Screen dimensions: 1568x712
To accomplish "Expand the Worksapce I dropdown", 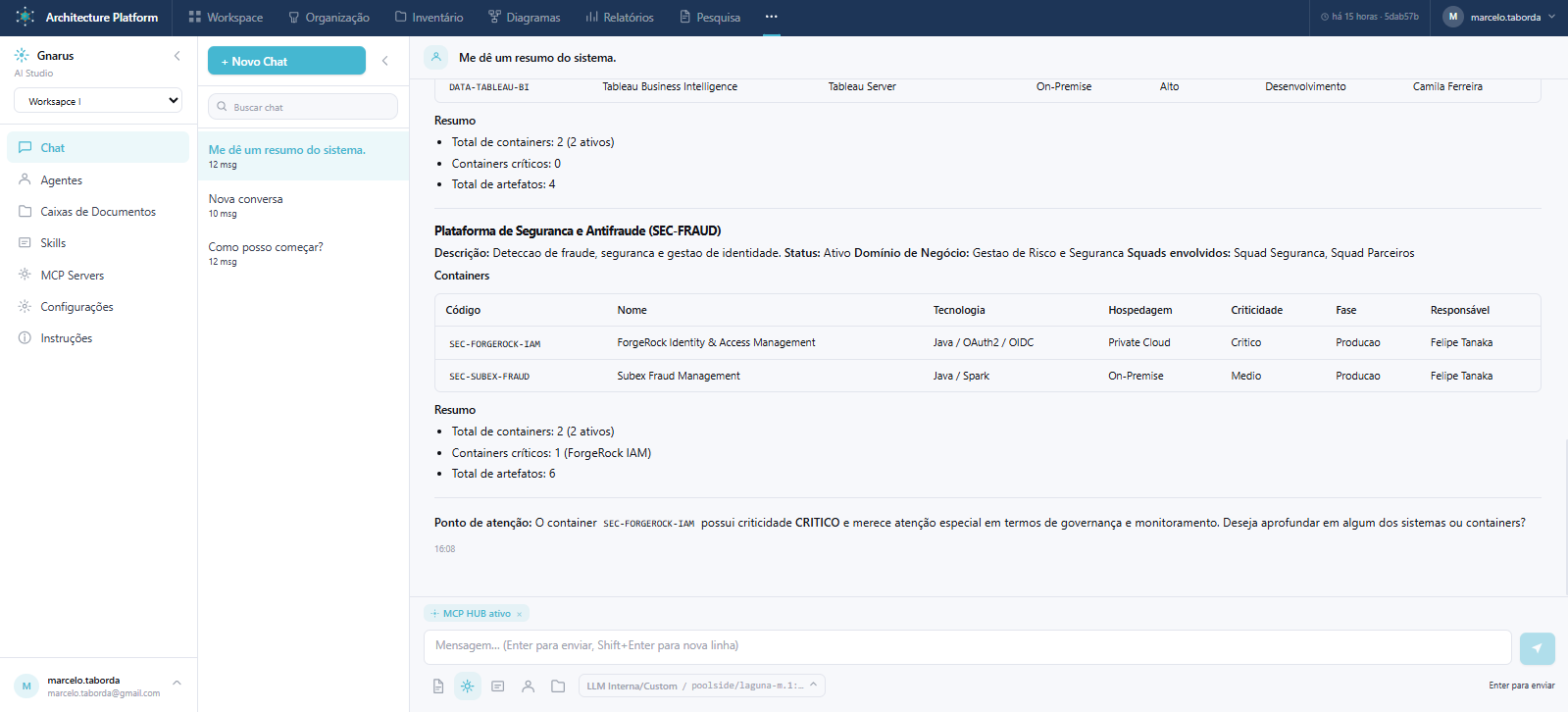I will click(98, 101).
